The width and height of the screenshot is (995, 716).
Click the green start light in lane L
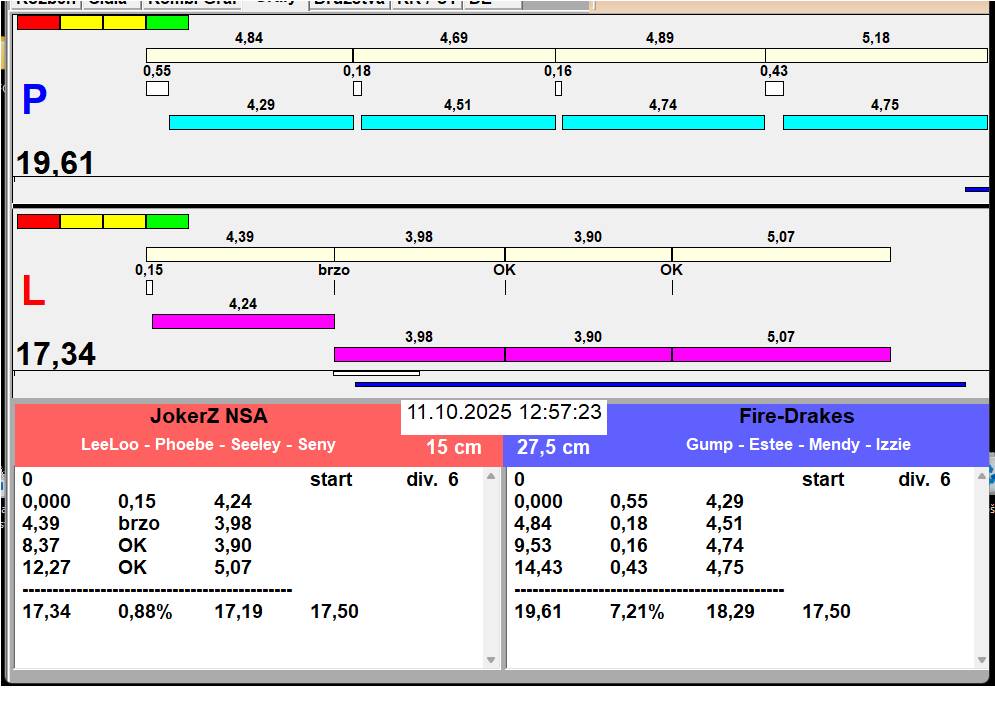[167, 221]
